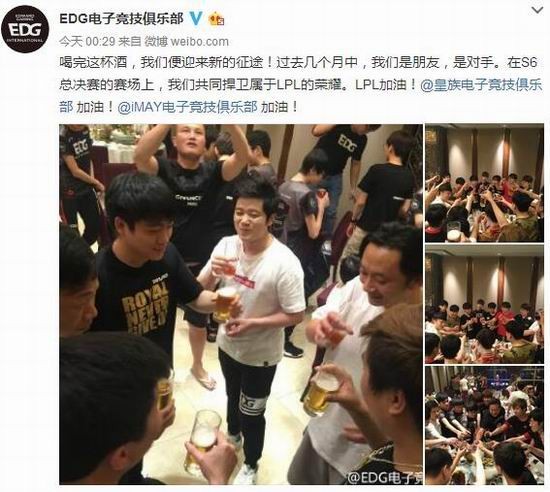Click the EDG shirt logo in main photo

347,144
